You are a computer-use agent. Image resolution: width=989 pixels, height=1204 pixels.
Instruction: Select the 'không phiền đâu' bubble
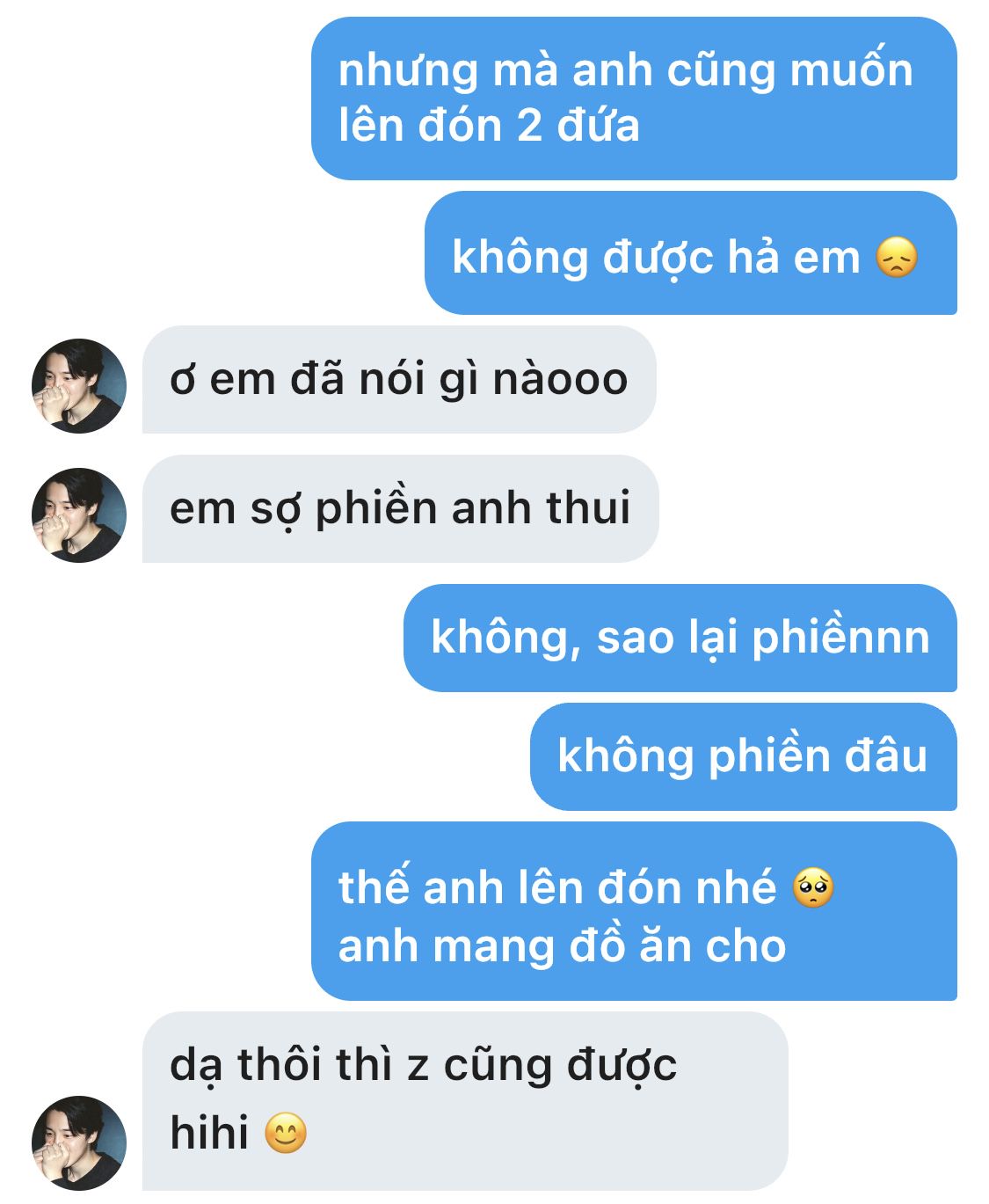click(744, 756)
